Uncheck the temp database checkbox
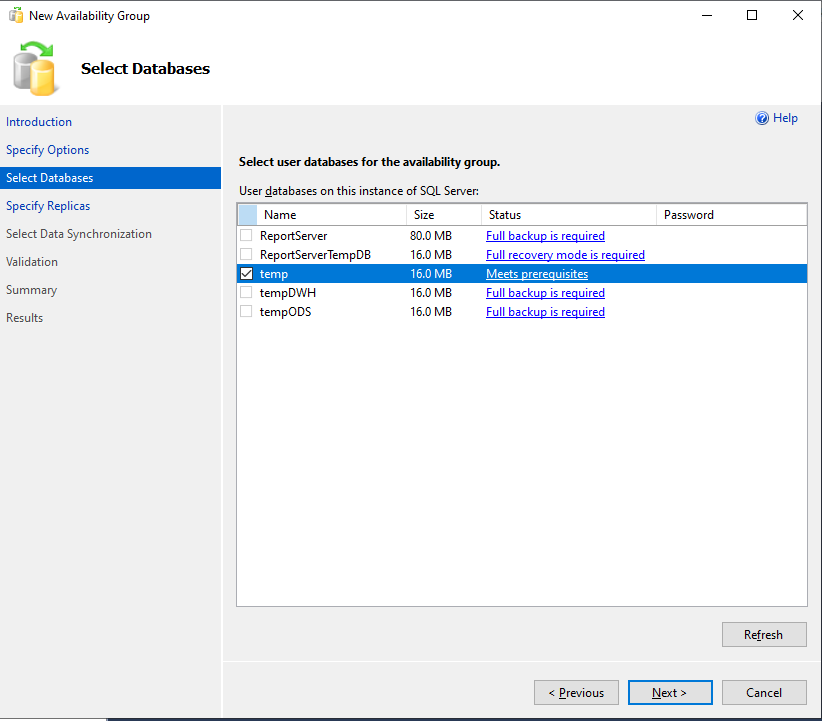This screenshot has height=721, width=822. 246,274
